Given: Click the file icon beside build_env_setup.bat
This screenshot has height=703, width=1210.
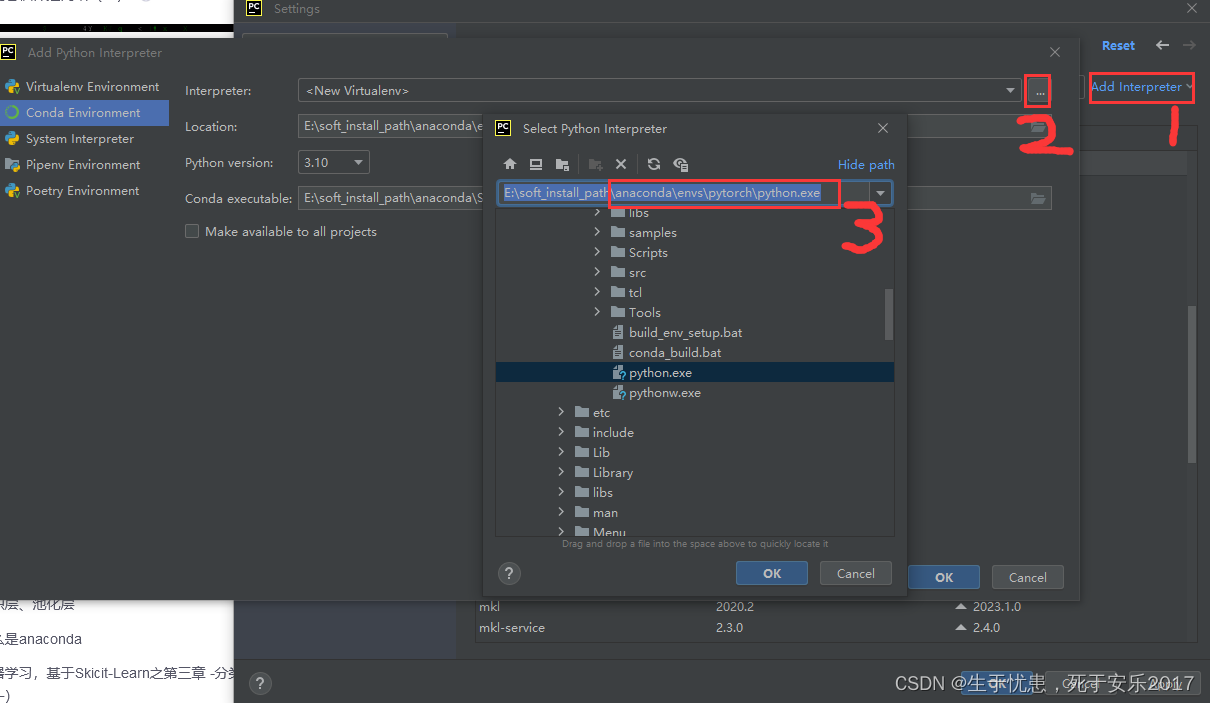Looking at the screenshot, I should 618,332.
